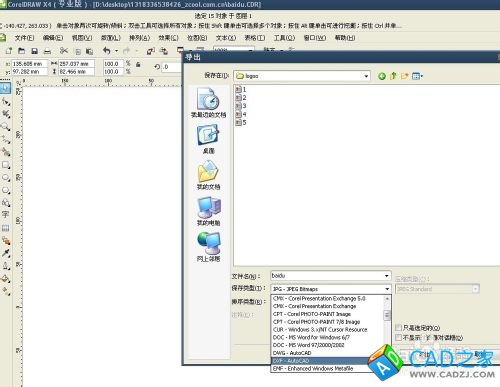Click the Open file toolbar icon
The image size is (500, 387).
21,51
